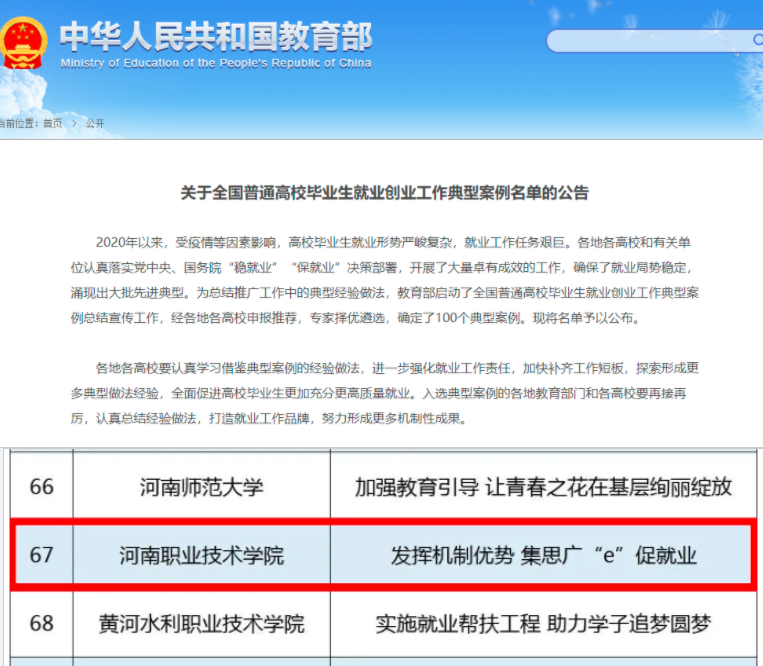
Task: Select cell 黄河水利职业技术学院
Action: pos(201,624)
